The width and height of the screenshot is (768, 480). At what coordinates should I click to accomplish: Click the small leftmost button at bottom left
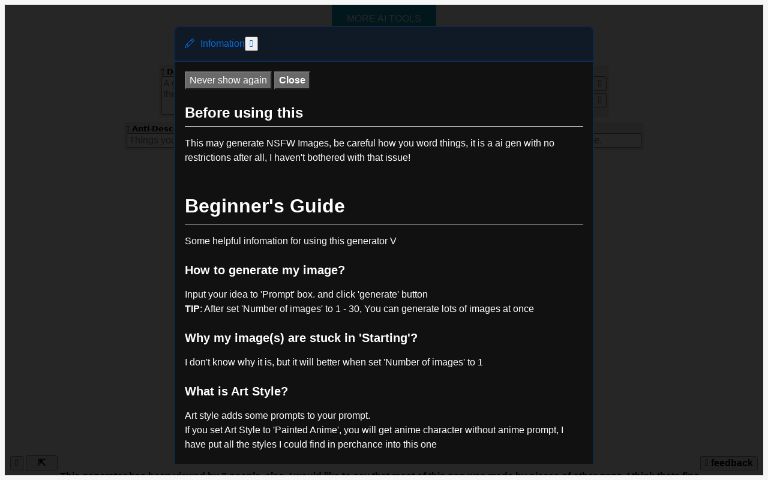tap(17, 462)
